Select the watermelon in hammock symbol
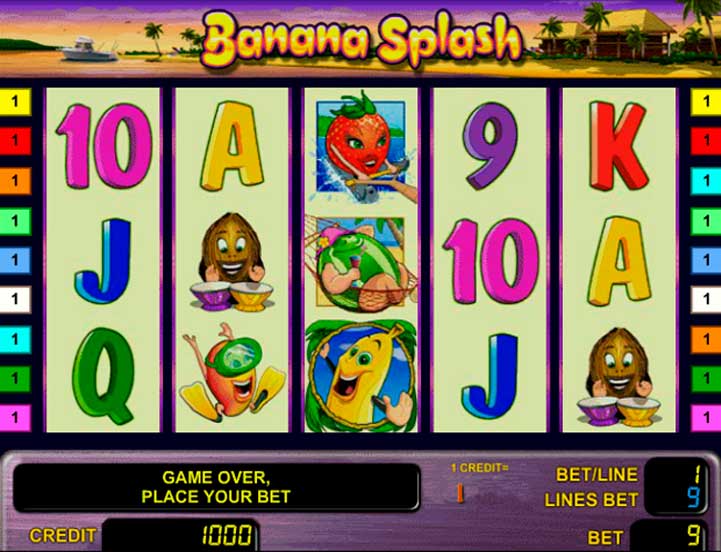 point(361,263)
